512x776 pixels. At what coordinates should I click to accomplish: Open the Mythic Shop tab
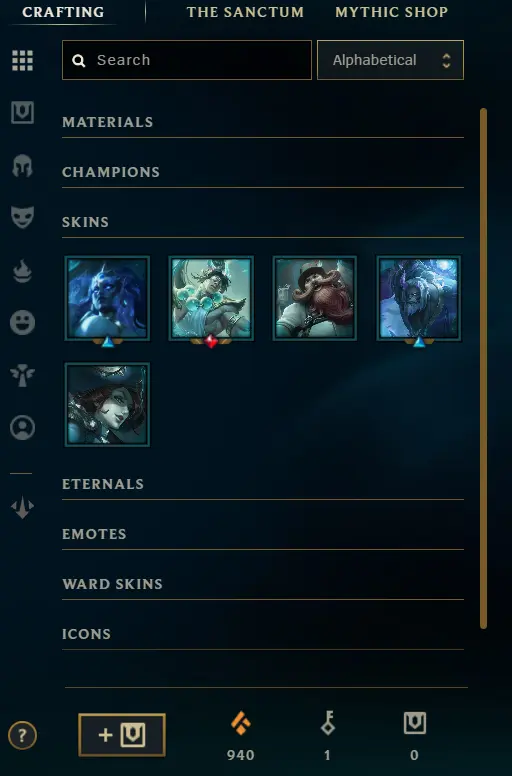[392, 12]
